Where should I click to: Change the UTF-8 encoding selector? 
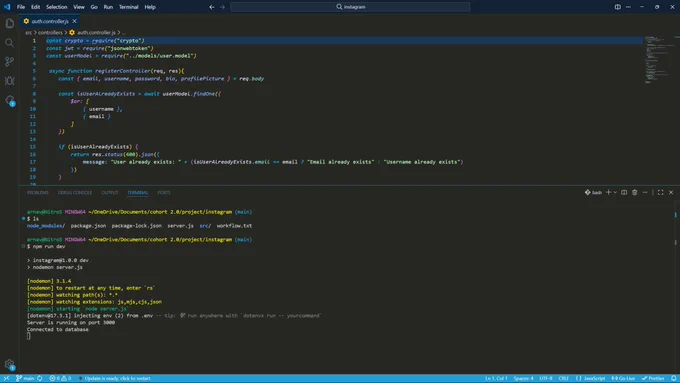546,378
